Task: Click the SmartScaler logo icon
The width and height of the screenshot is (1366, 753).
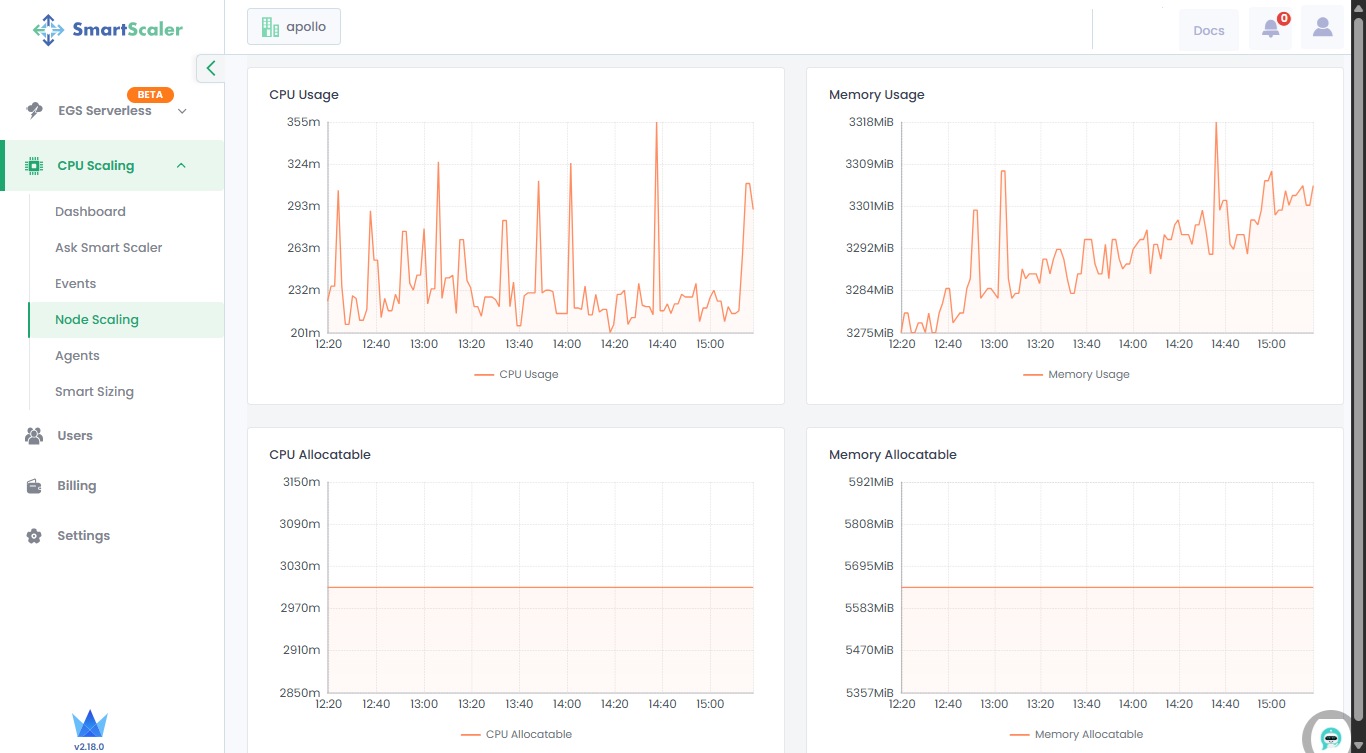Action: [48, 30]
